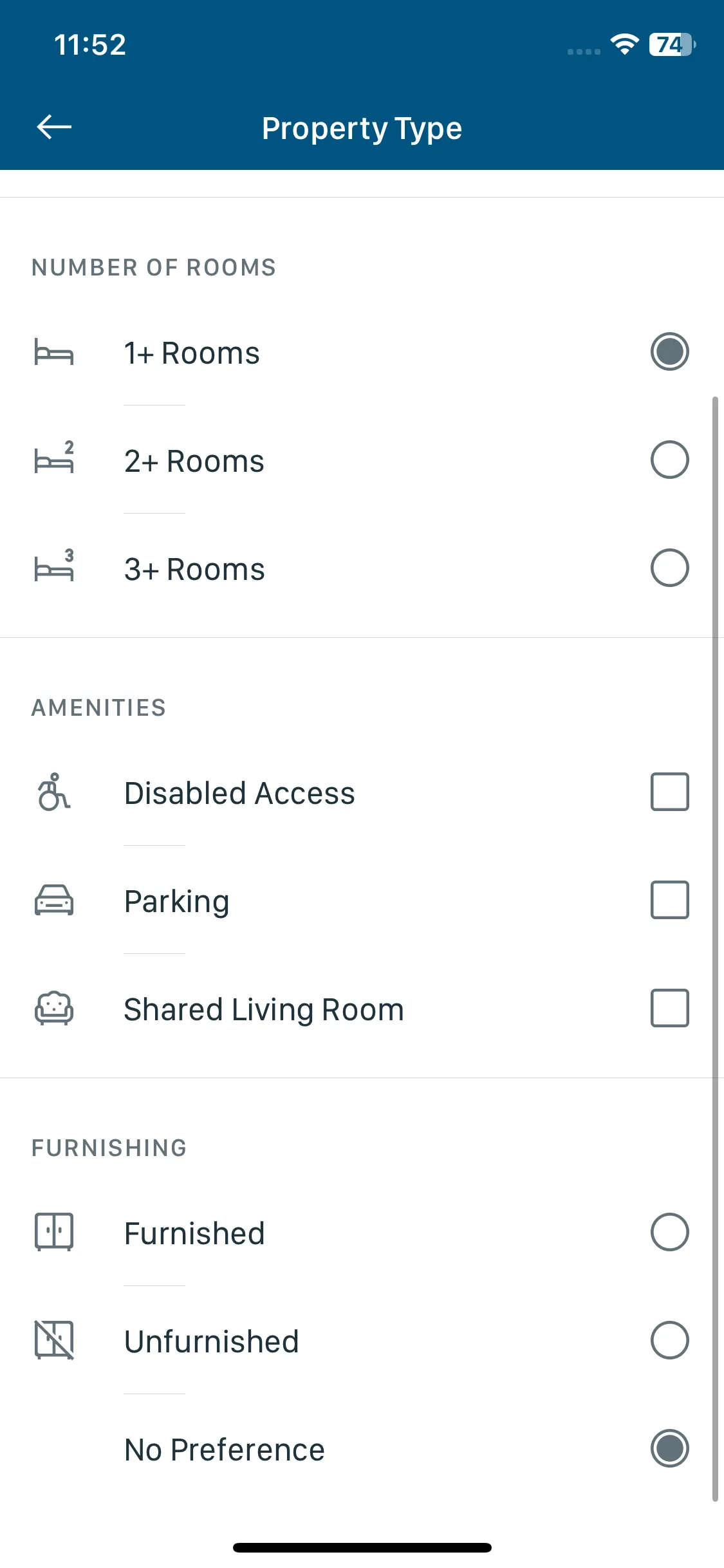Click the vertical scrollbar
Image resolution: width=724 pixels, height=1568 pixels.
pyautogui.click(x=715, y=949)
